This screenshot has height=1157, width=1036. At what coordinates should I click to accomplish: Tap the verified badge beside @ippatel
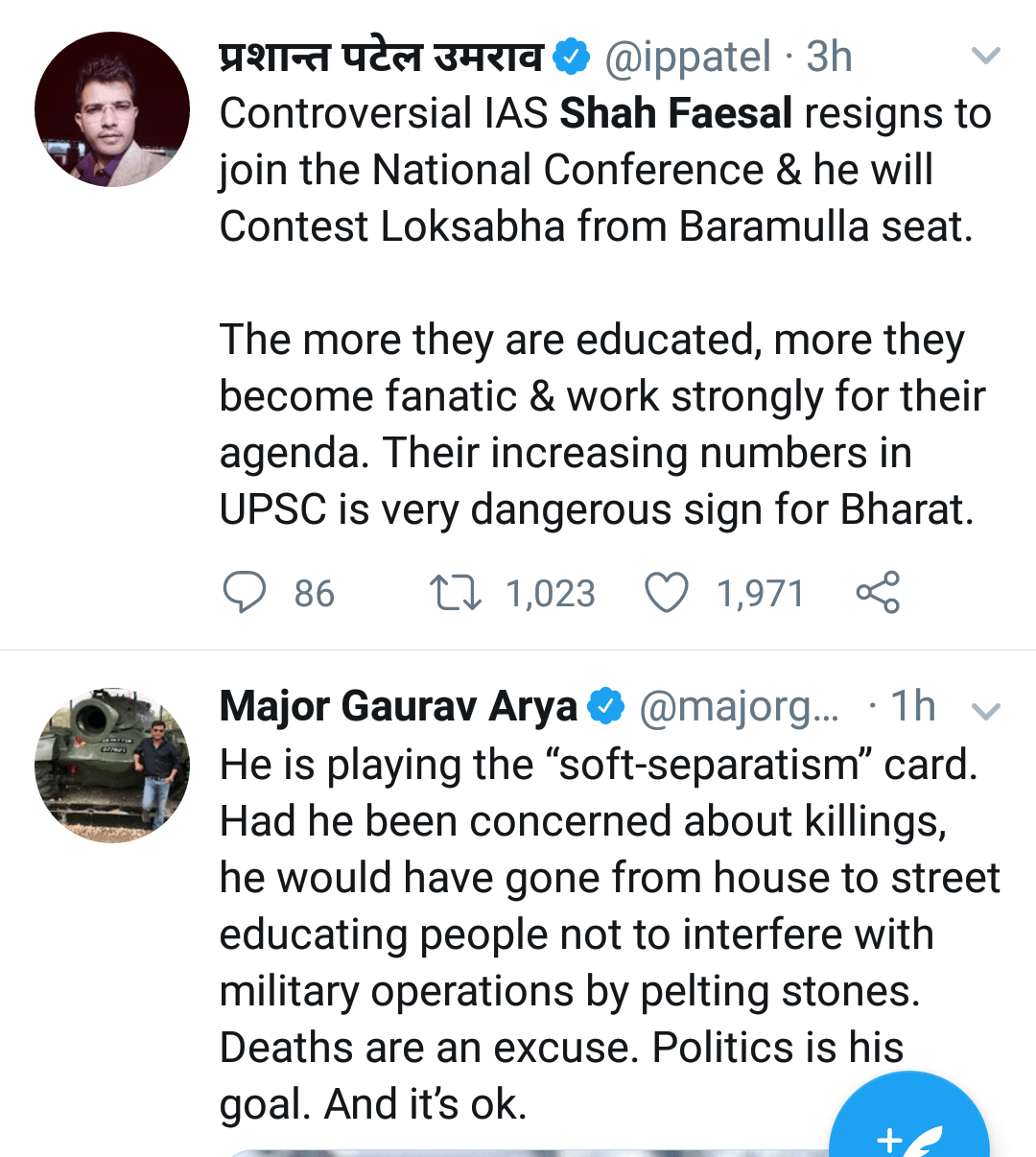pos(573,58)
